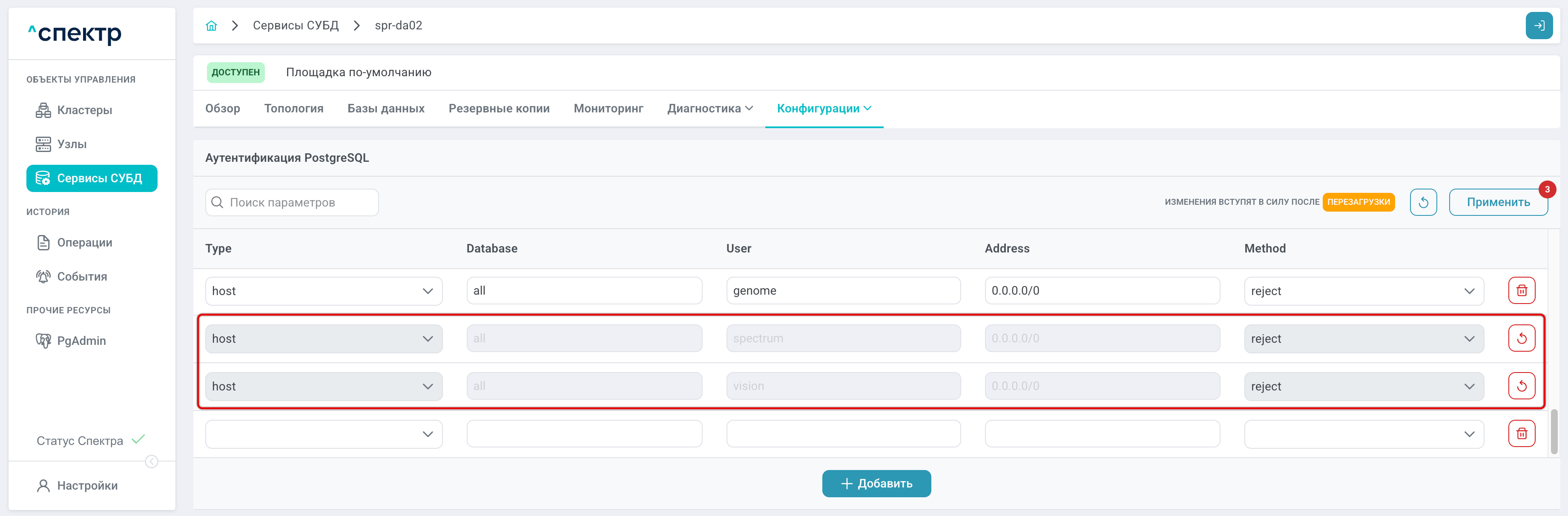Image resolution: width=1568 pixels, height=516 pixels.
Task: Switch to the Базы данных tab
Action: (x=386, y=108)
